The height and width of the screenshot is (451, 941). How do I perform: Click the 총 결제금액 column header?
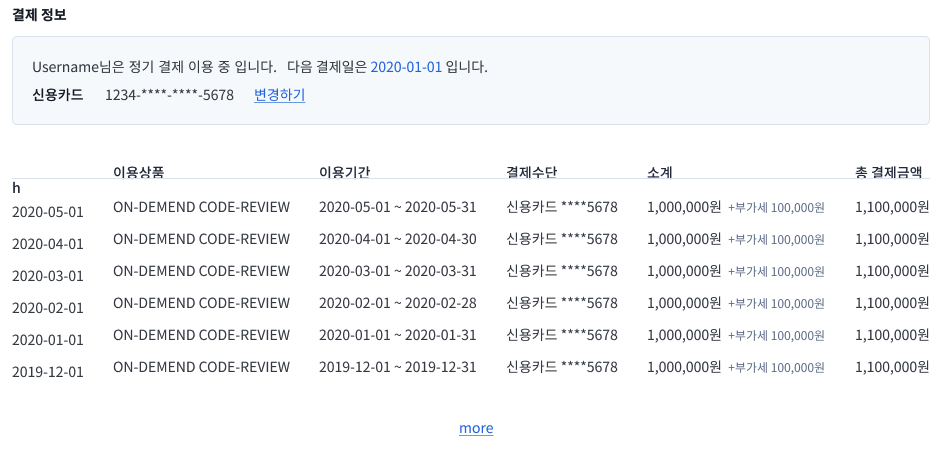(x=888, y=172)
